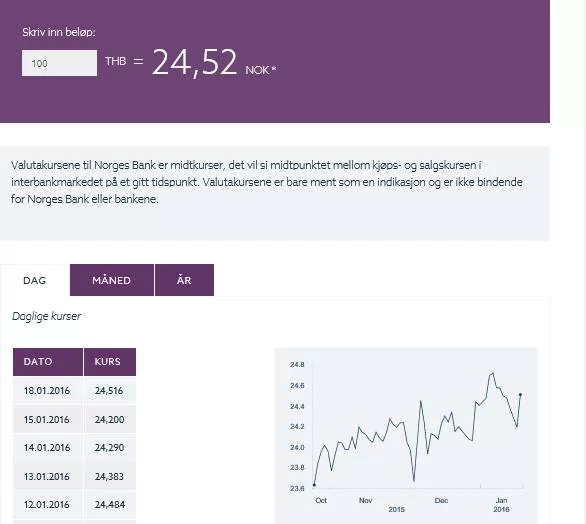Click the rate value 24,484
586x524 pixels.
coord(110,505)
